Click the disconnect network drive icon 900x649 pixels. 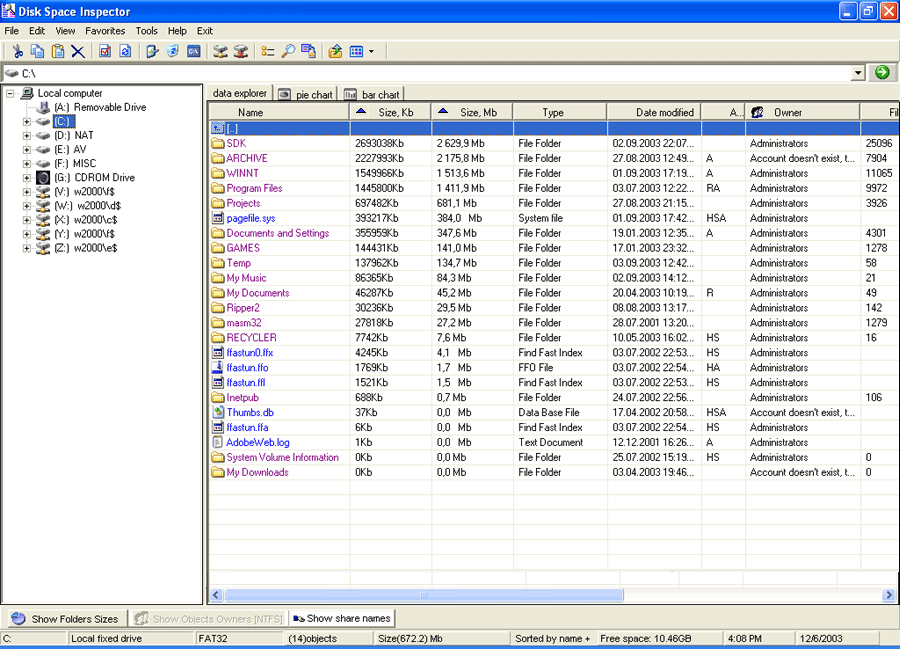241,52
